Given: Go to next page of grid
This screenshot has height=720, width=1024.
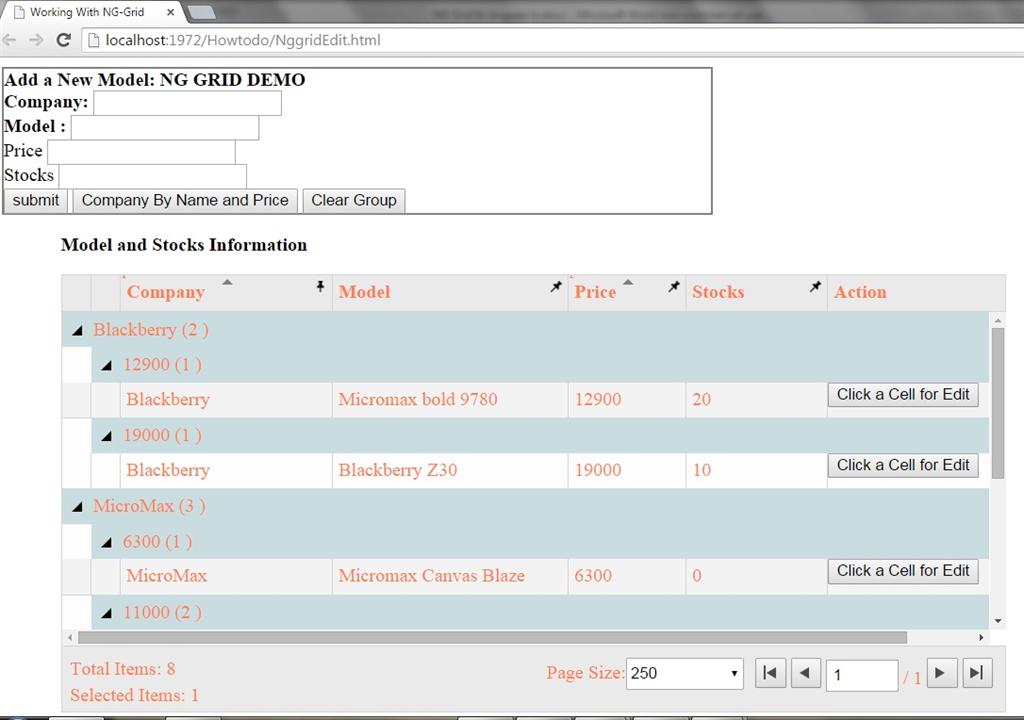Looking at the screenshot, I should point(940,674).
